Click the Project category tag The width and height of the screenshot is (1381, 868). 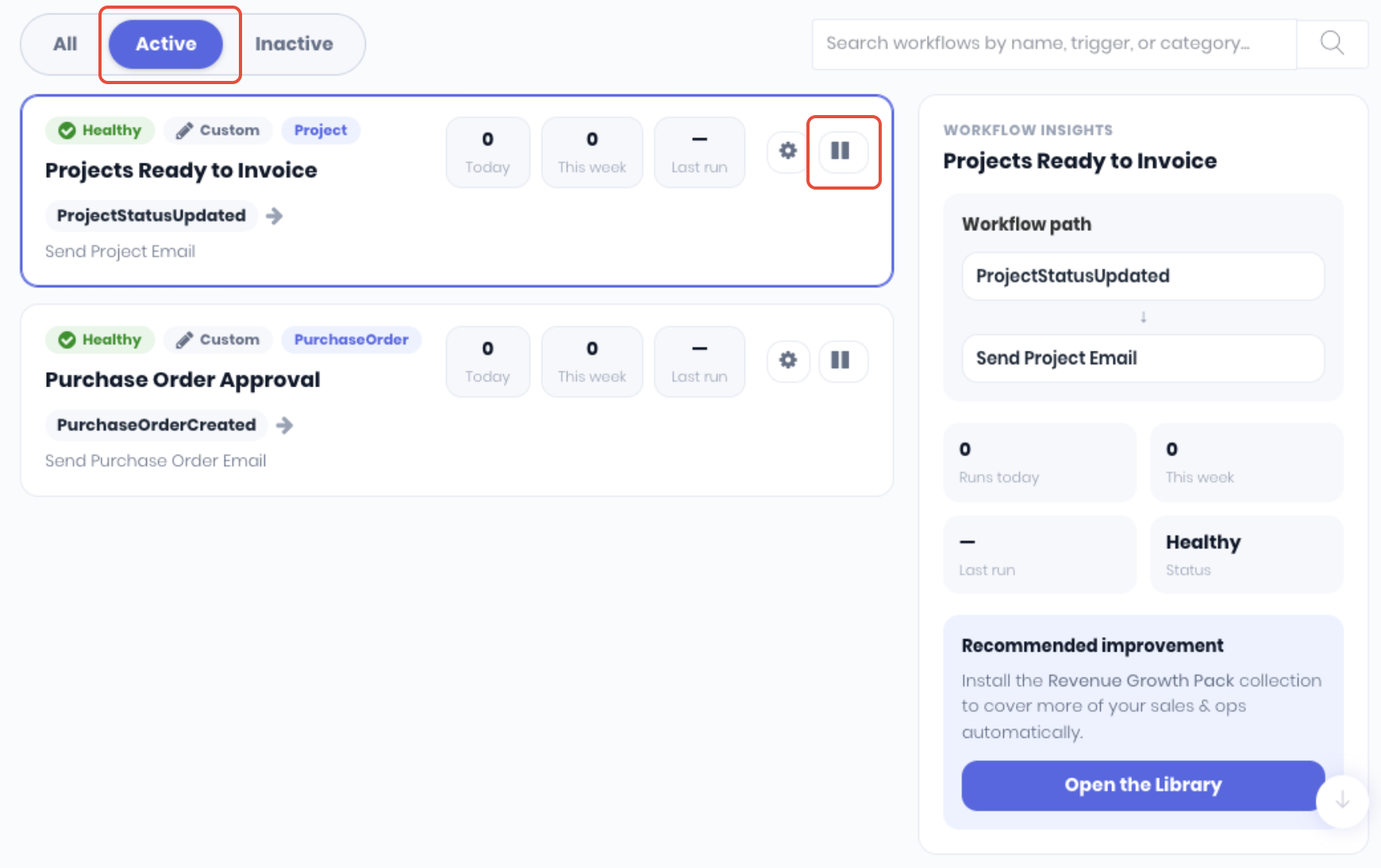[x=321, y=130]
